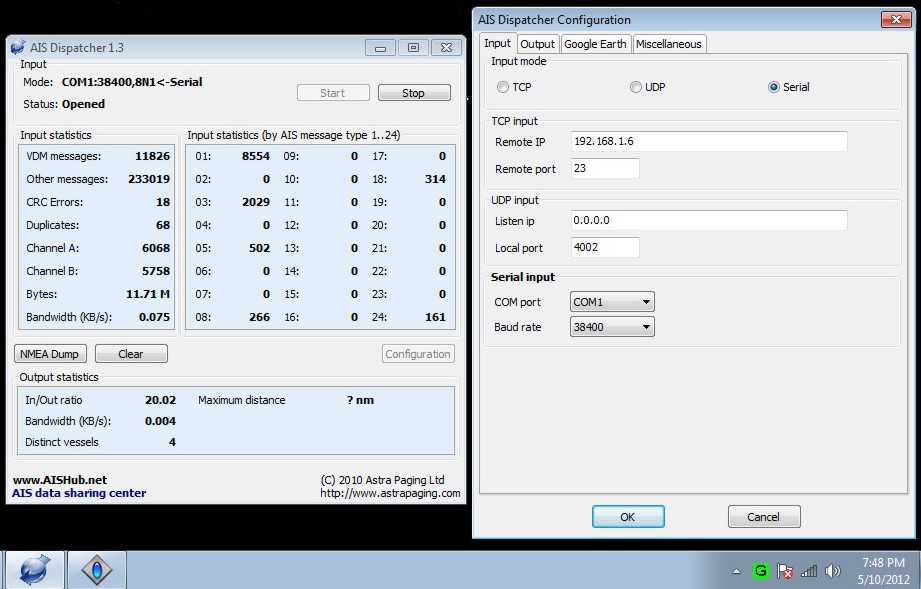
Task: Open the Google Earth tab
Action: coord(596,44)
